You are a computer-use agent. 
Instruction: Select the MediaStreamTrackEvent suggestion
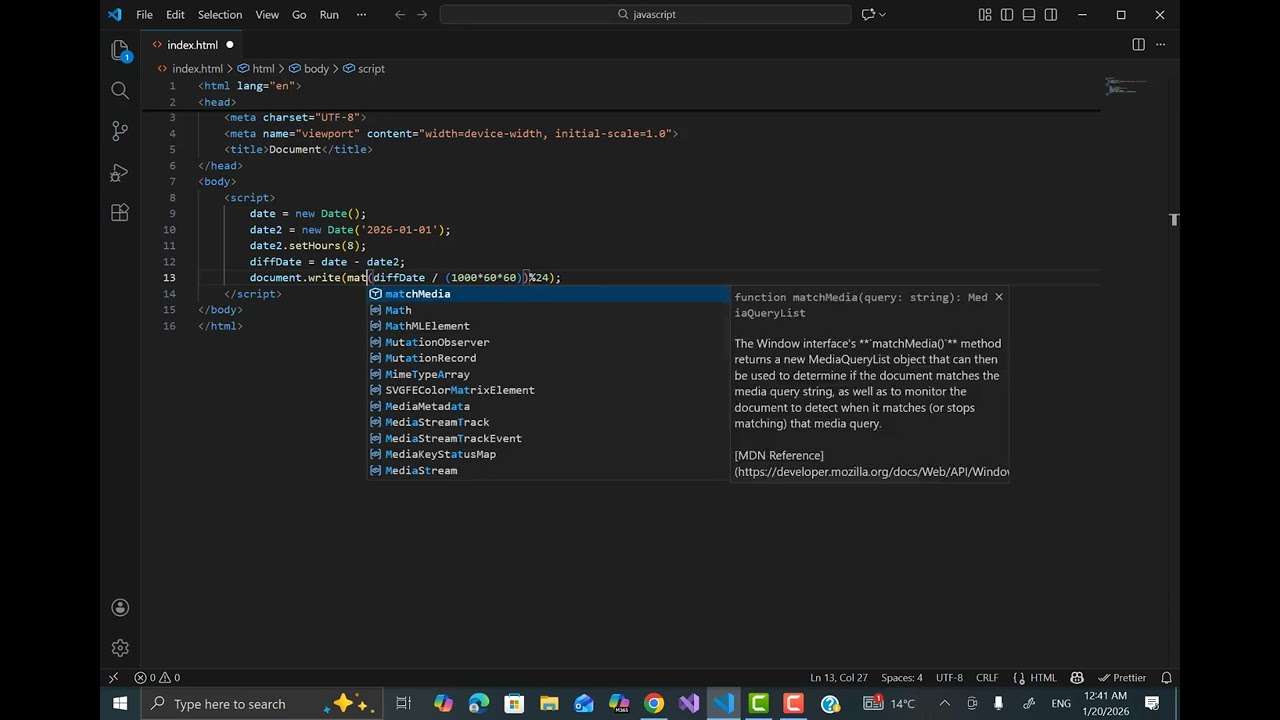[x=548, y=438]
